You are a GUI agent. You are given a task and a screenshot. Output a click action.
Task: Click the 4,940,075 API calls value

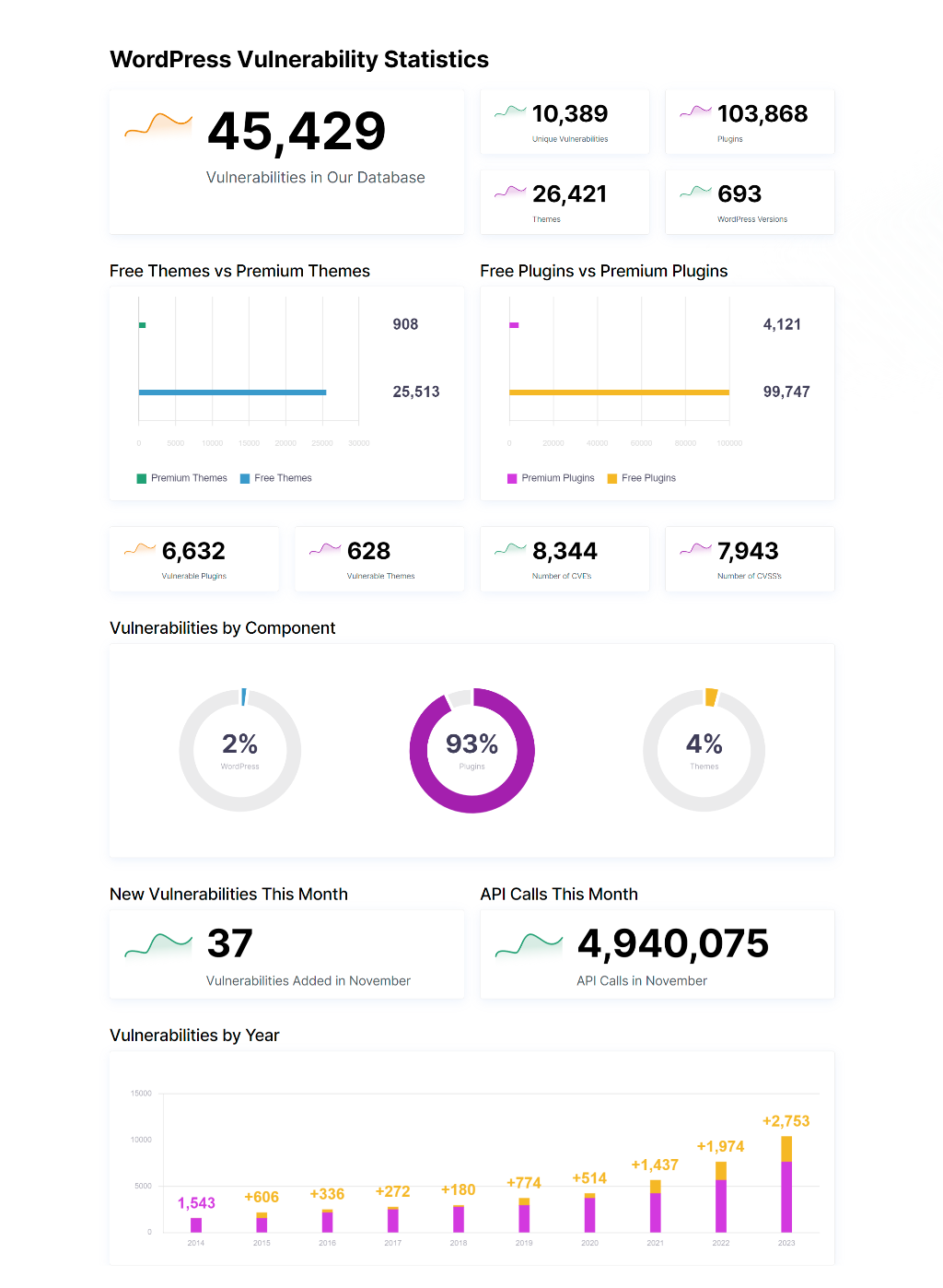(673, 943)
